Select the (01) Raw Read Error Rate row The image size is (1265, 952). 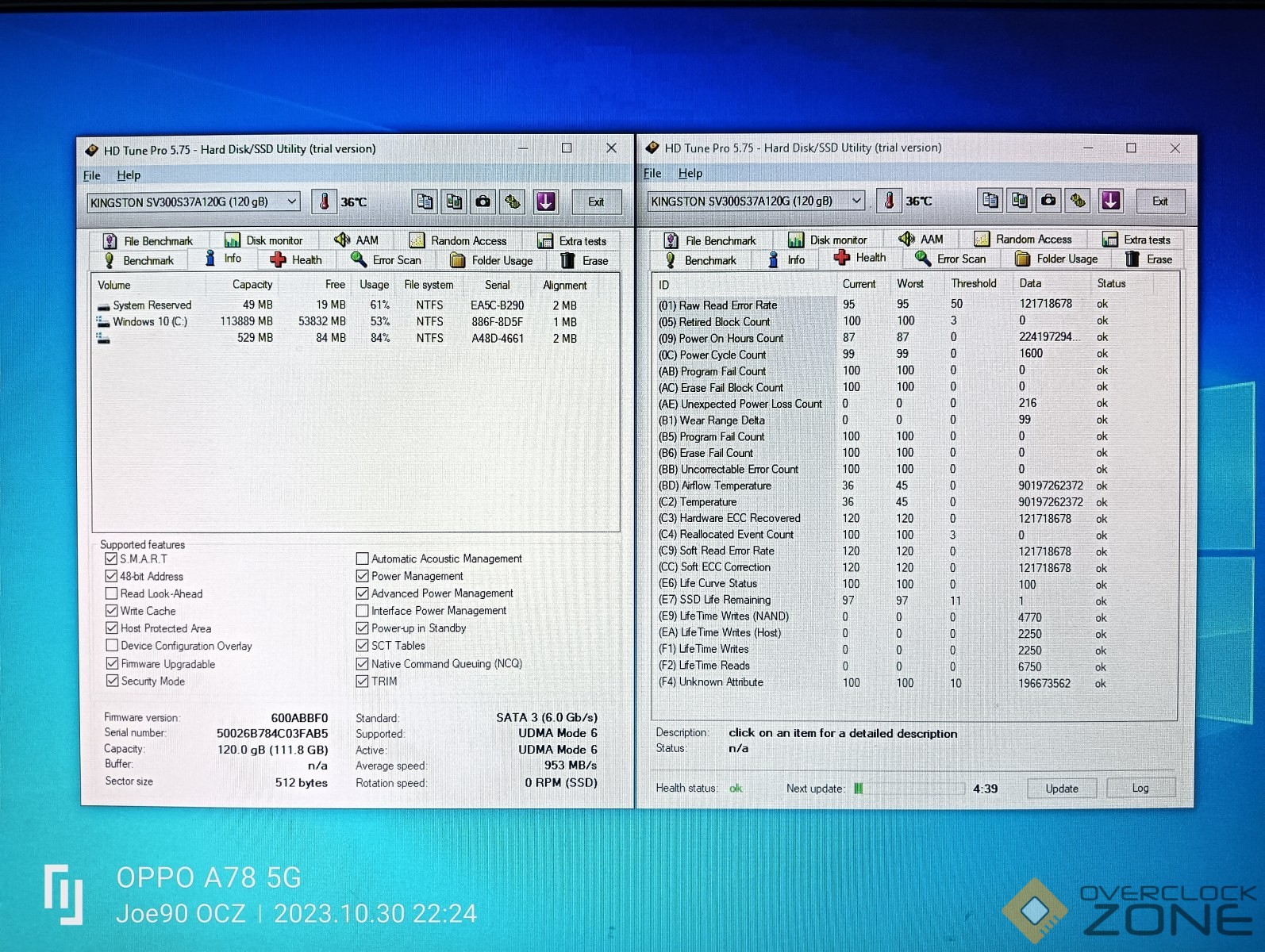click(913, 305)
